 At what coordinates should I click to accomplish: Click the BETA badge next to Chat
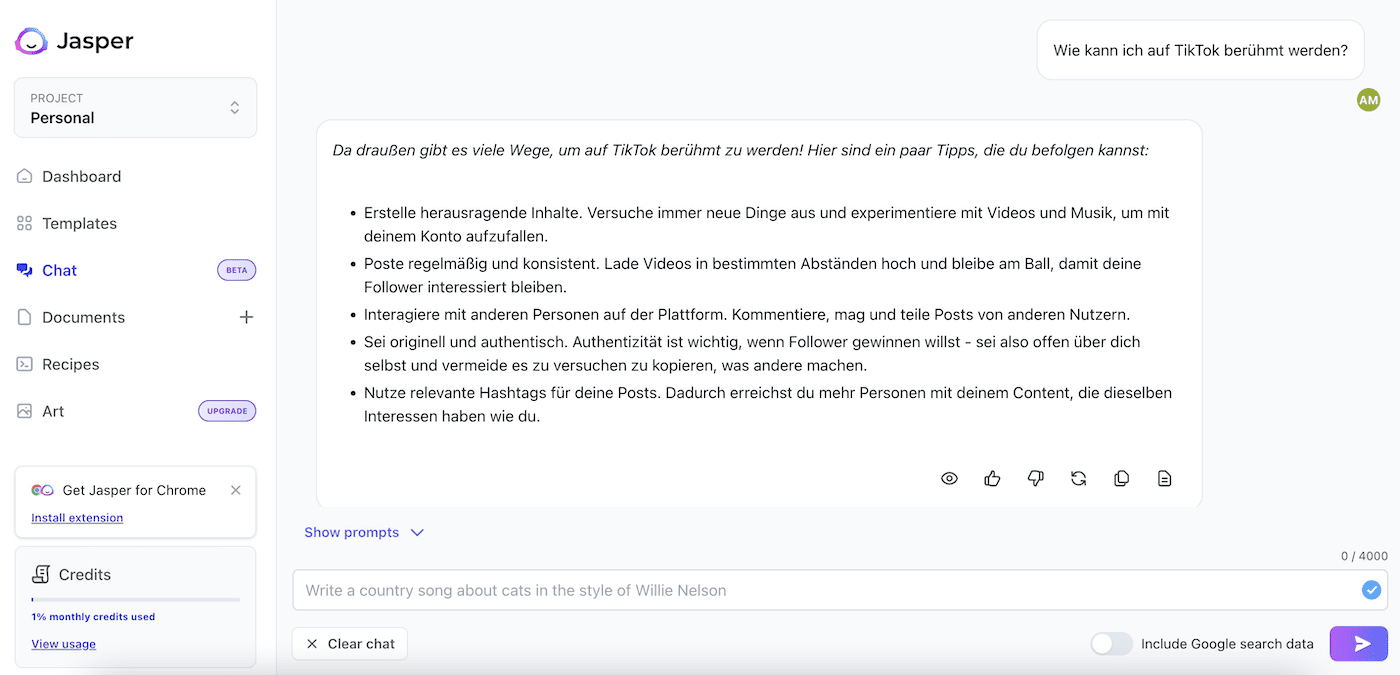pyautogui.click(x=236, y=270)
